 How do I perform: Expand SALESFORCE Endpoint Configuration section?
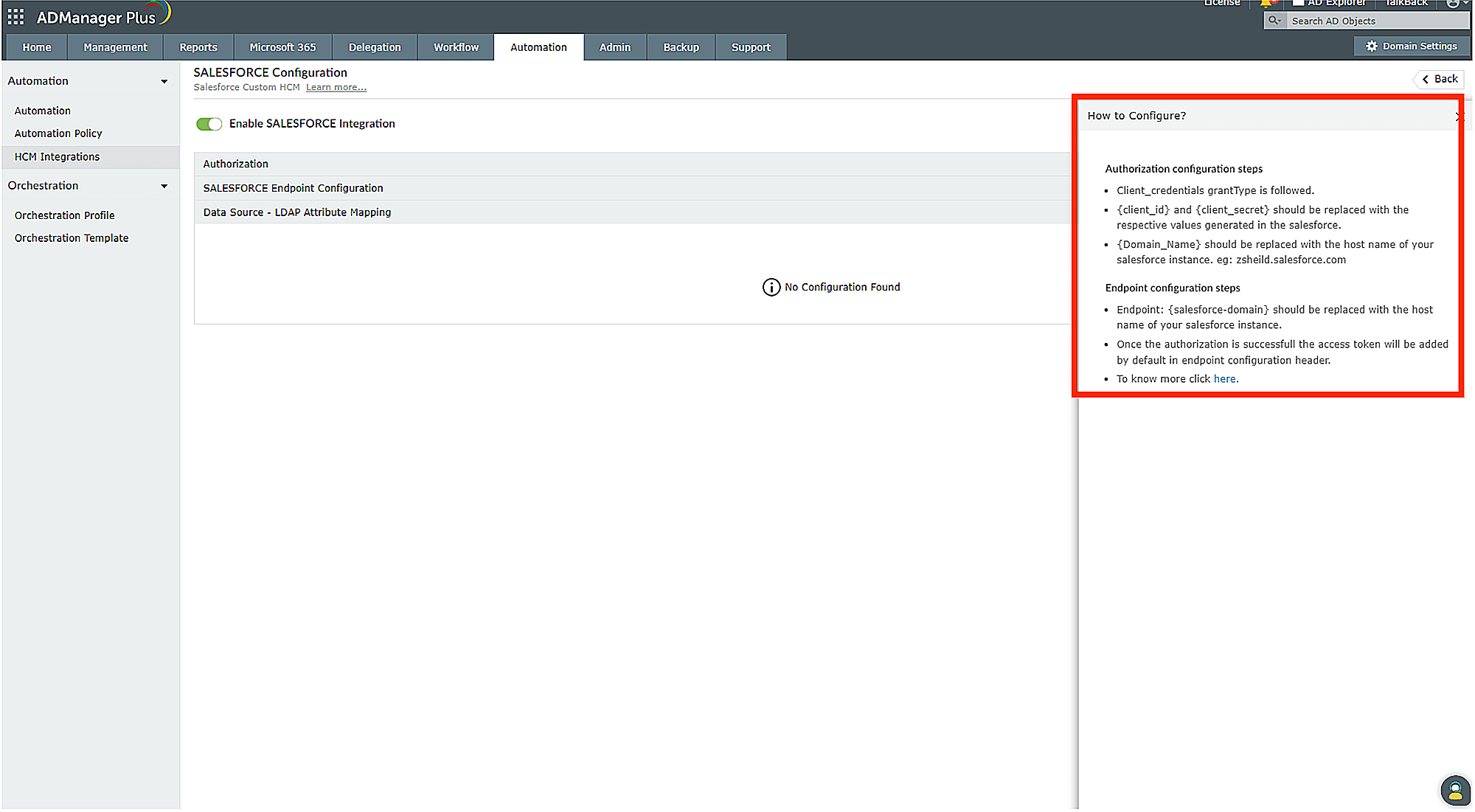click(293, 189)
